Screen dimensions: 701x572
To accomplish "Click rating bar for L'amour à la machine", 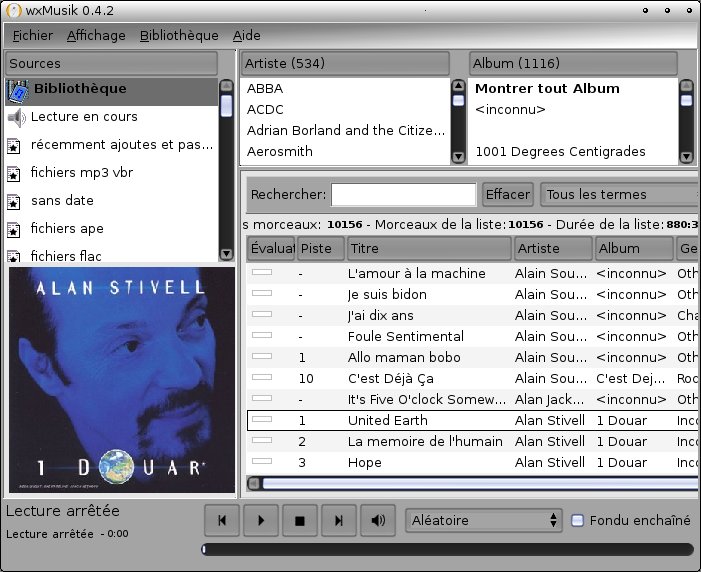I will coord(262,272).
